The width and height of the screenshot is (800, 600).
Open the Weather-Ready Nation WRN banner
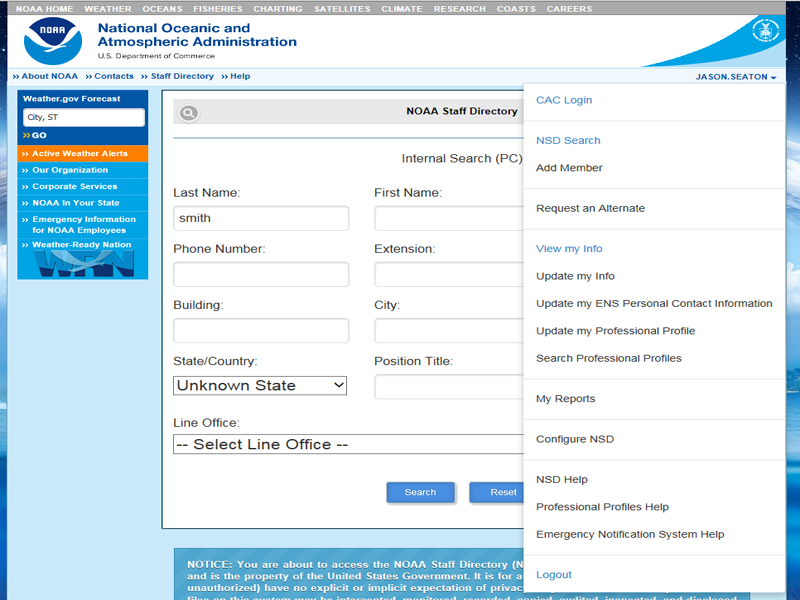click(x=83, y=259)
